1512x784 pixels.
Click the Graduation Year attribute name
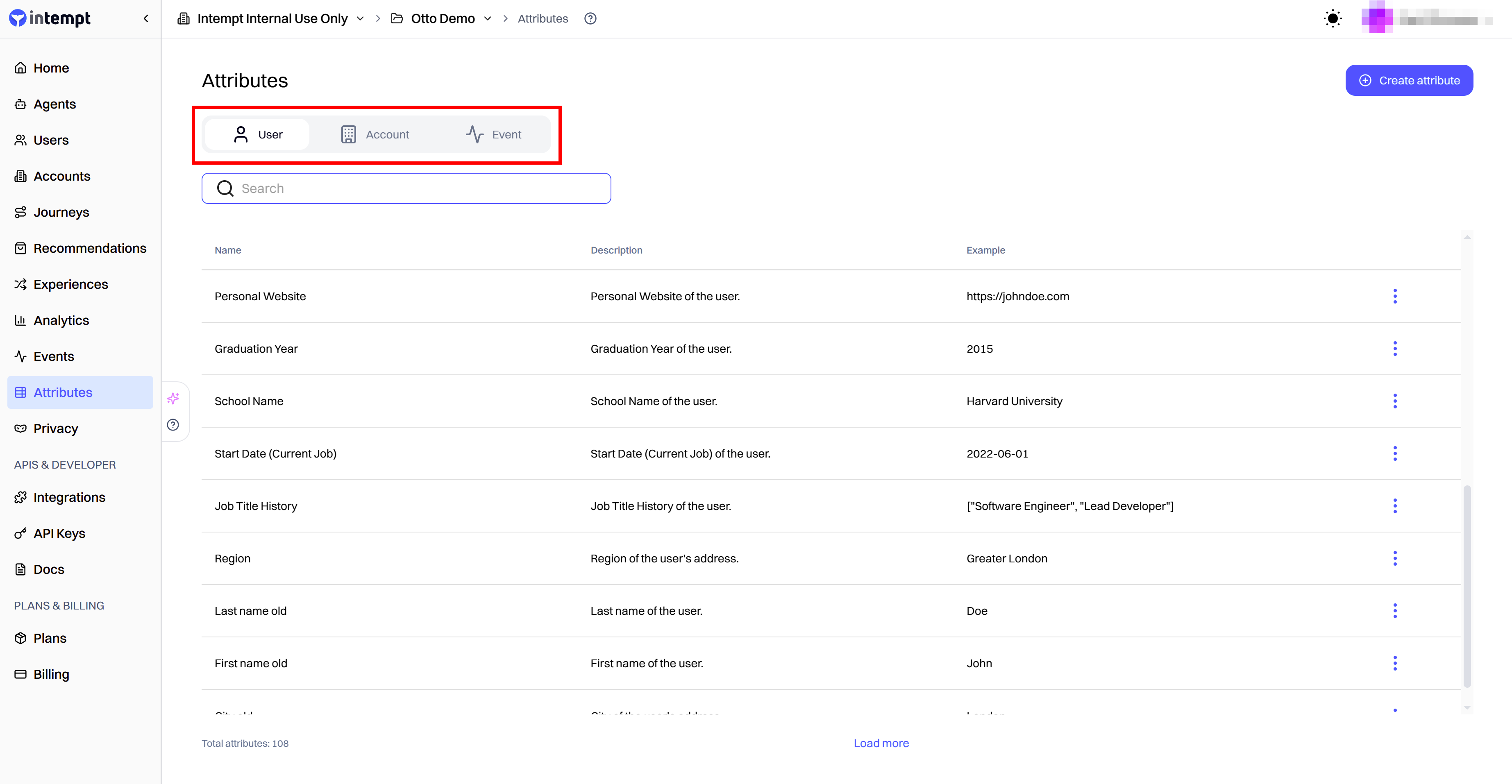click(x=256, y=349)
